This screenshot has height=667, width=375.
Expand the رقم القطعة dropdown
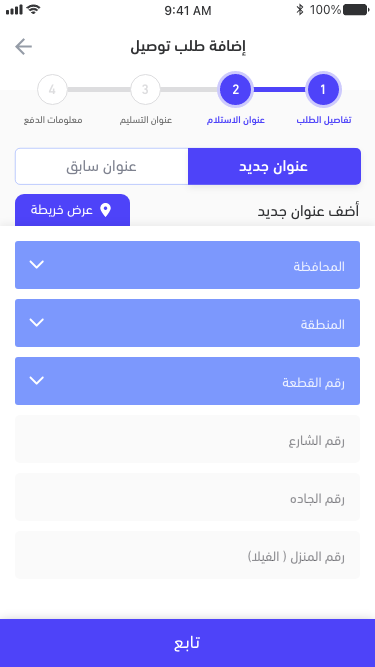click(188, 381)
